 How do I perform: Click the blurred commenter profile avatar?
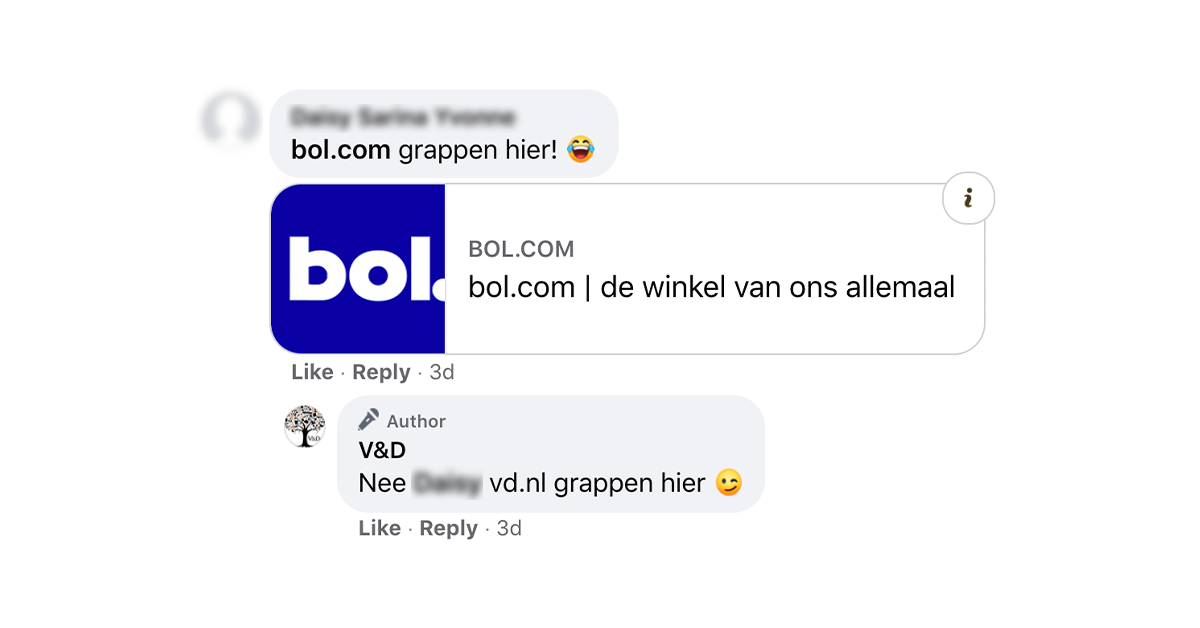[231, 120]
